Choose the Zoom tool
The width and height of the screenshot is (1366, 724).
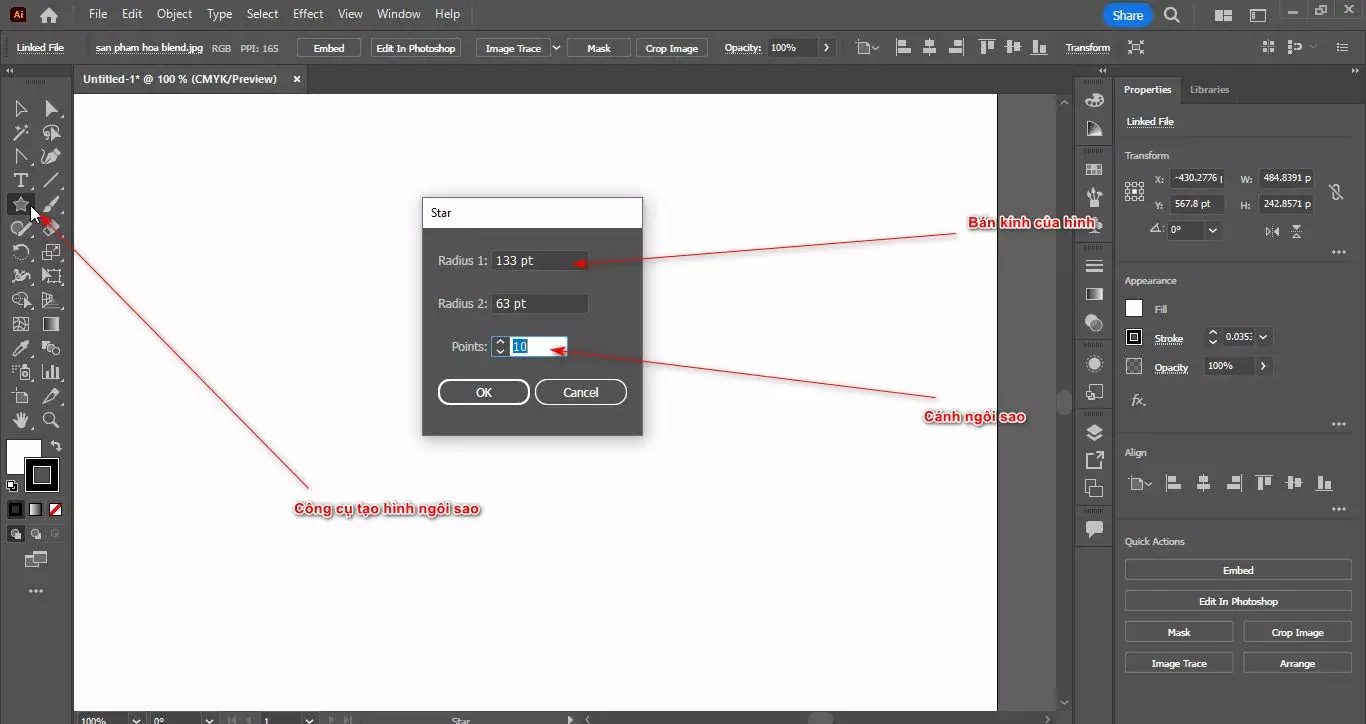(51, 421)
